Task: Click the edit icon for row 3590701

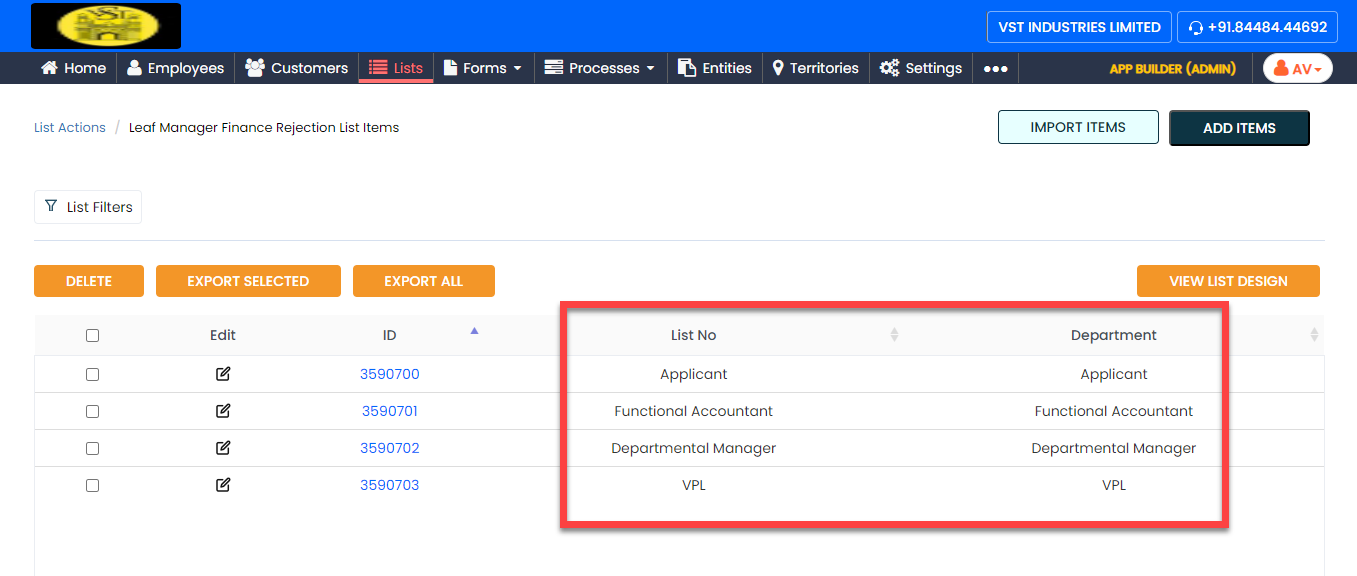Action: point(223,411)
